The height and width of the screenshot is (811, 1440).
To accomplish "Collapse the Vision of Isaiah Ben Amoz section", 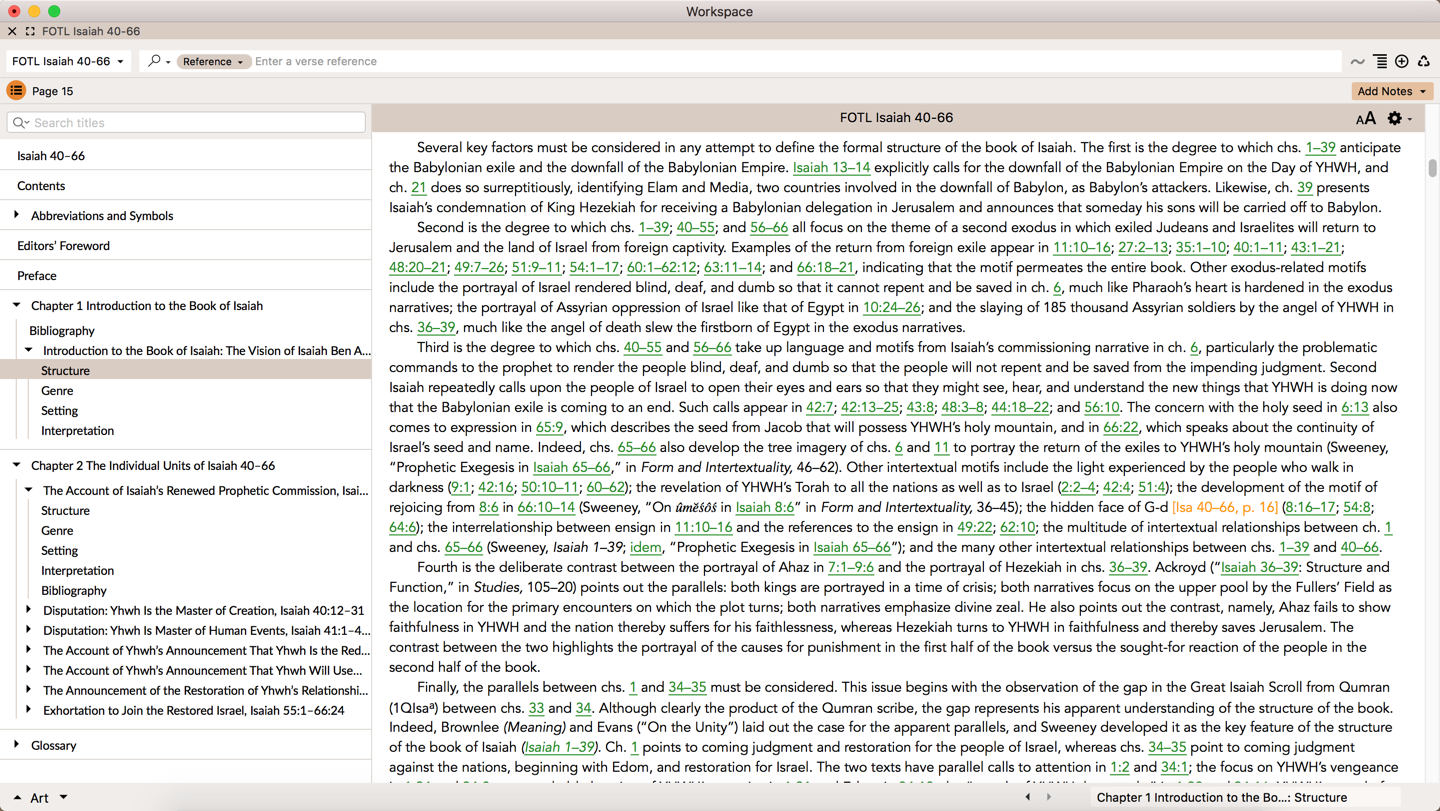I will coord(28,350).
